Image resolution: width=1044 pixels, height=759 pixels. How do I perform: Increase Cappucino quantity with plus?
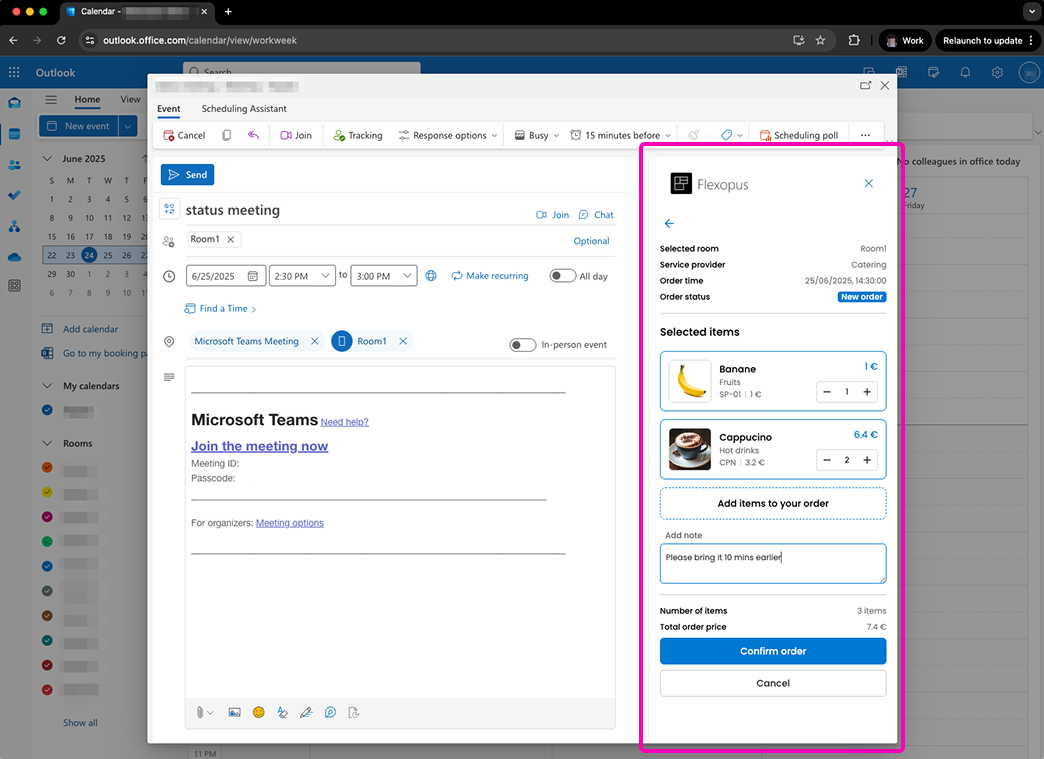867,459
